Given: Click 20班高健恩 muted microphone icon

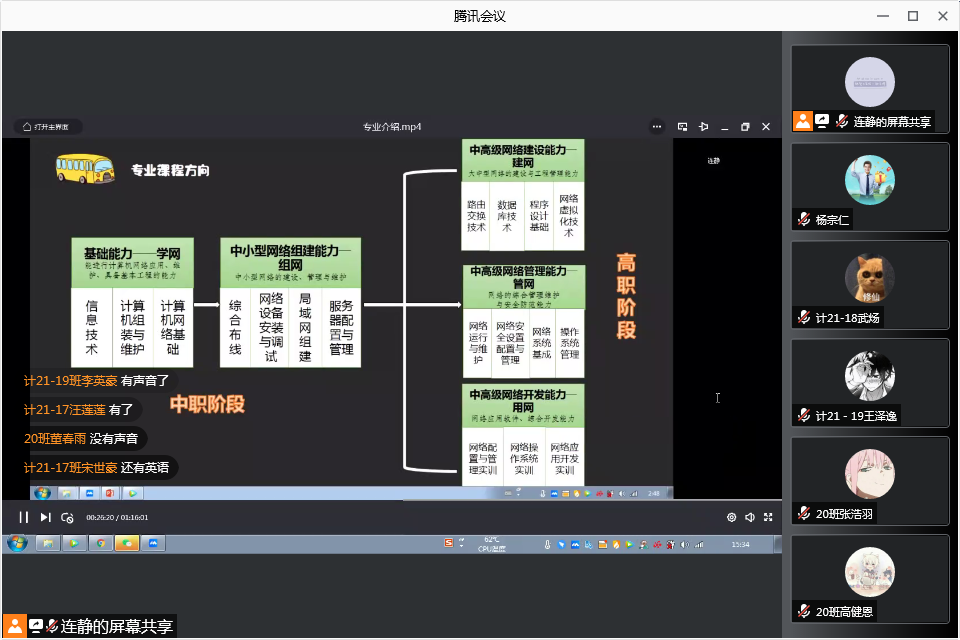Looking at the screenshot, I should 803,612.
